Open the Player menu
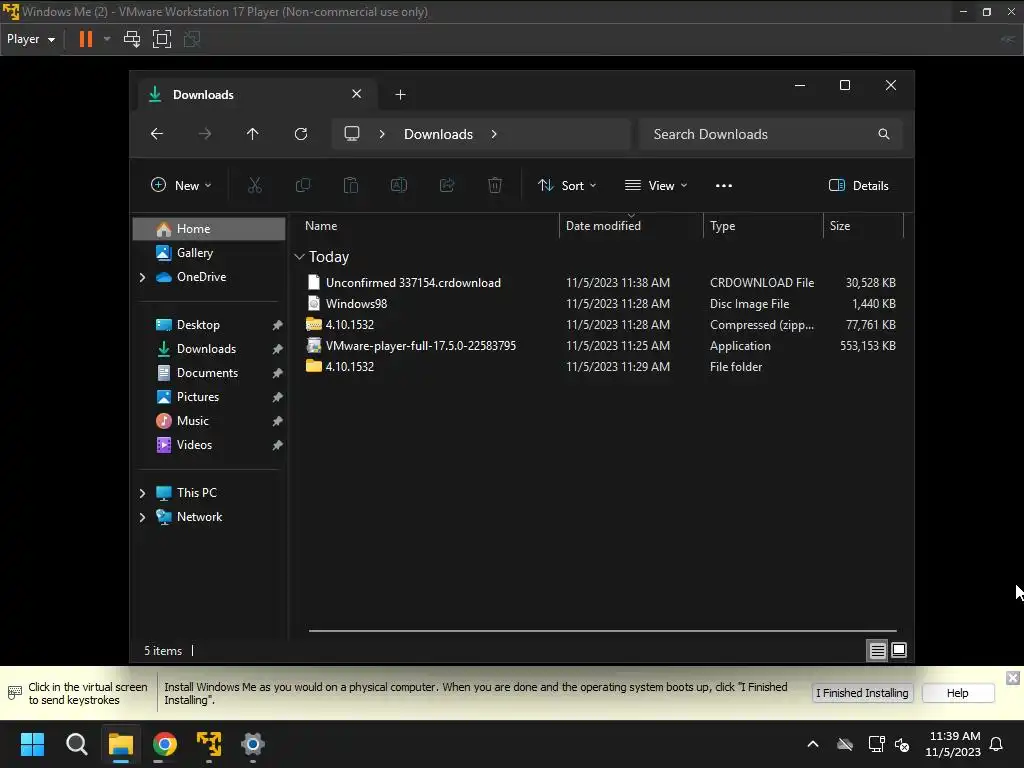1024x768 pixels. click(x=31, y=39)
